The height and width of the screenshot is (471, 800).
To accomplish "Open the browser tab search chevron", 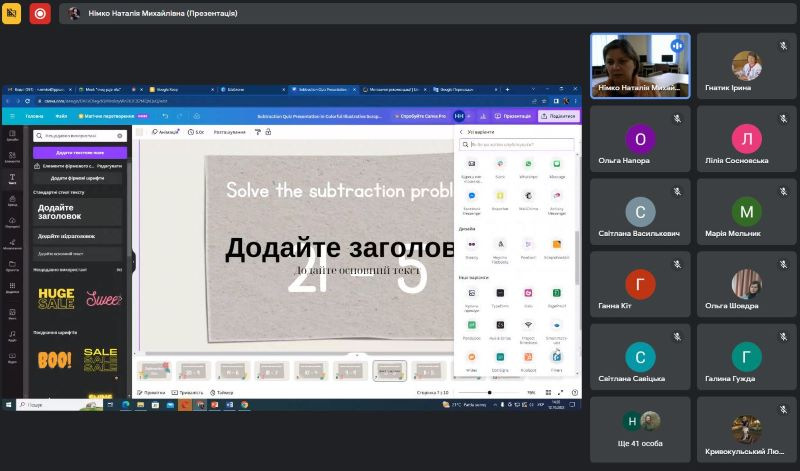I will pos(533,89).
